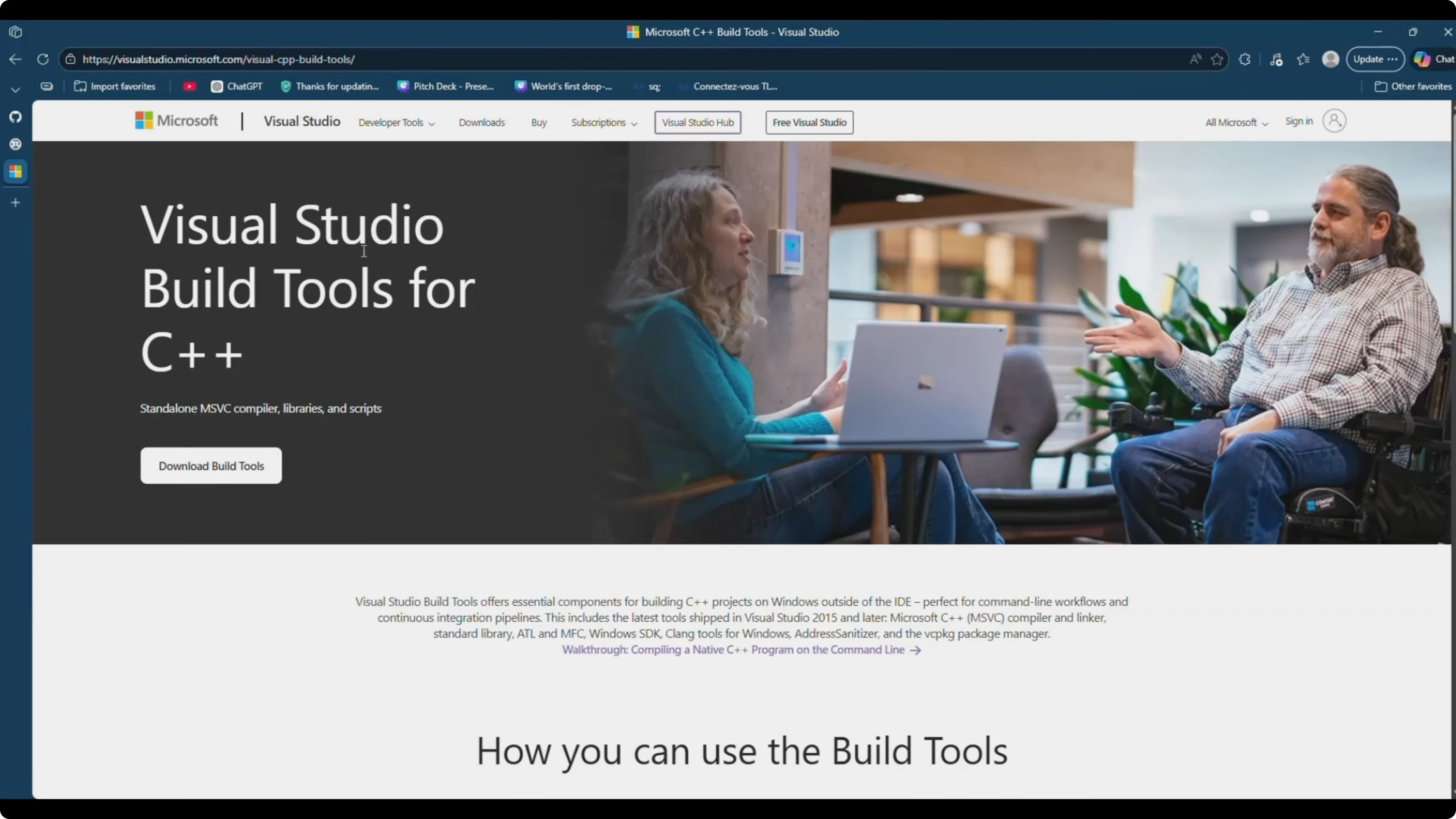This screenshot has height=819, width=1456.
Task: Click the Download Build Tools button
Action: (211, 466)
